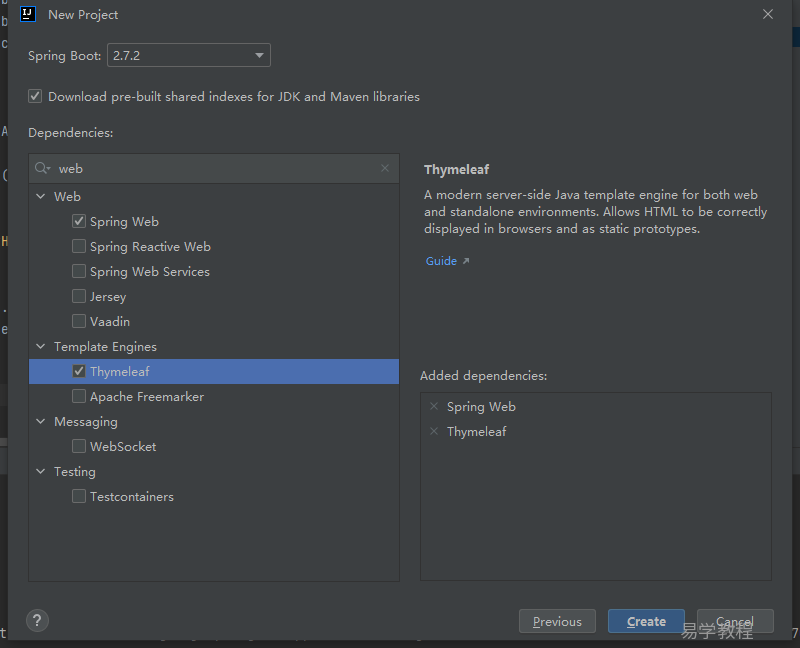800x648 pixels.
Task: Close the New Project dialog
Action: (x=768, y=14)
